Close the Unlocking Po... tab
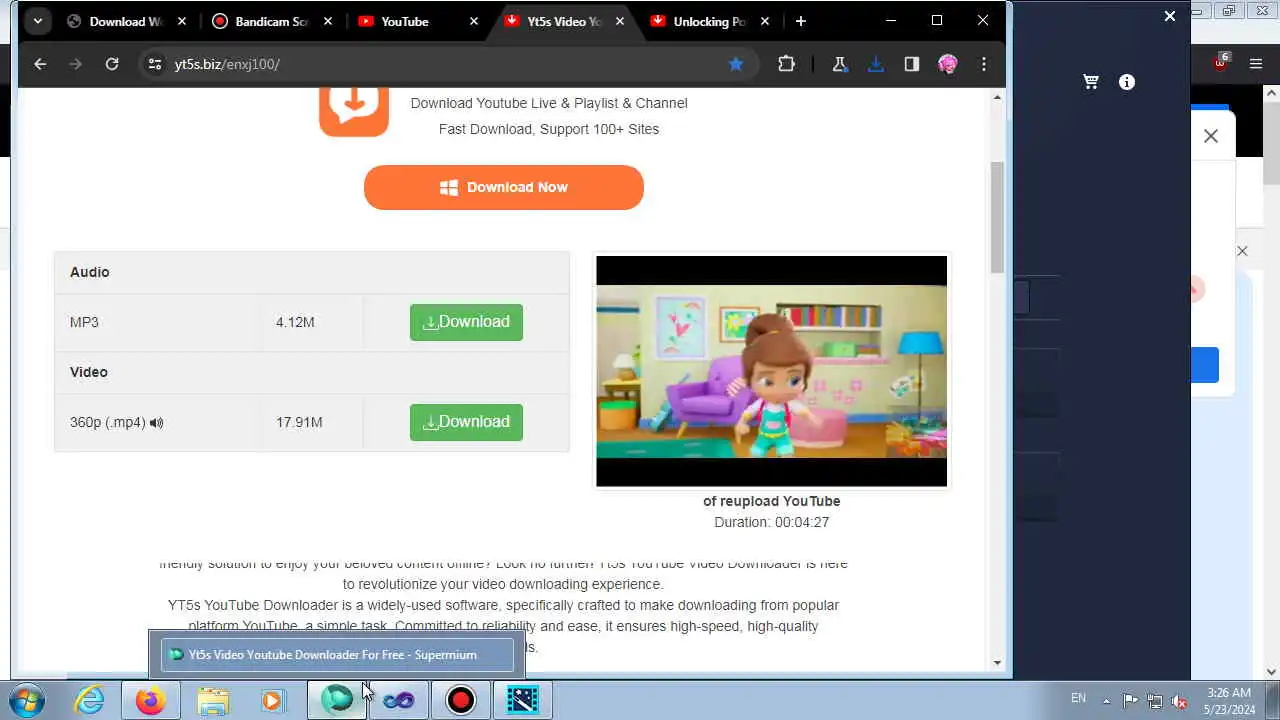The width and height of the screenshot is (1280, 720). 765,21
